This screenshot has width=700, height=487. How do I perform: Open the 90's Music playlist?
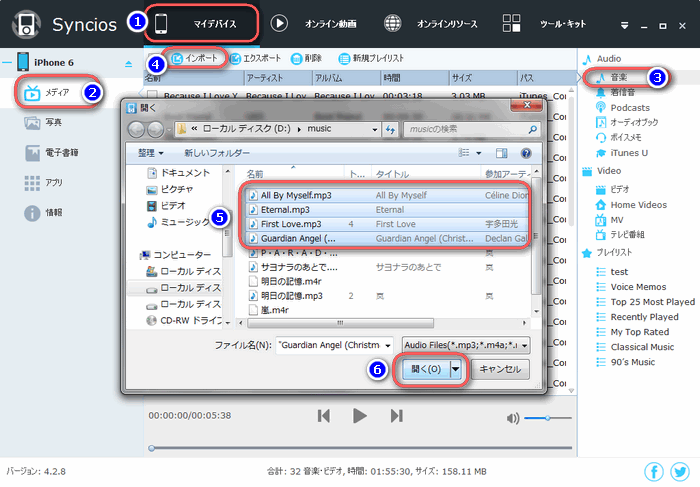point(625,362)
